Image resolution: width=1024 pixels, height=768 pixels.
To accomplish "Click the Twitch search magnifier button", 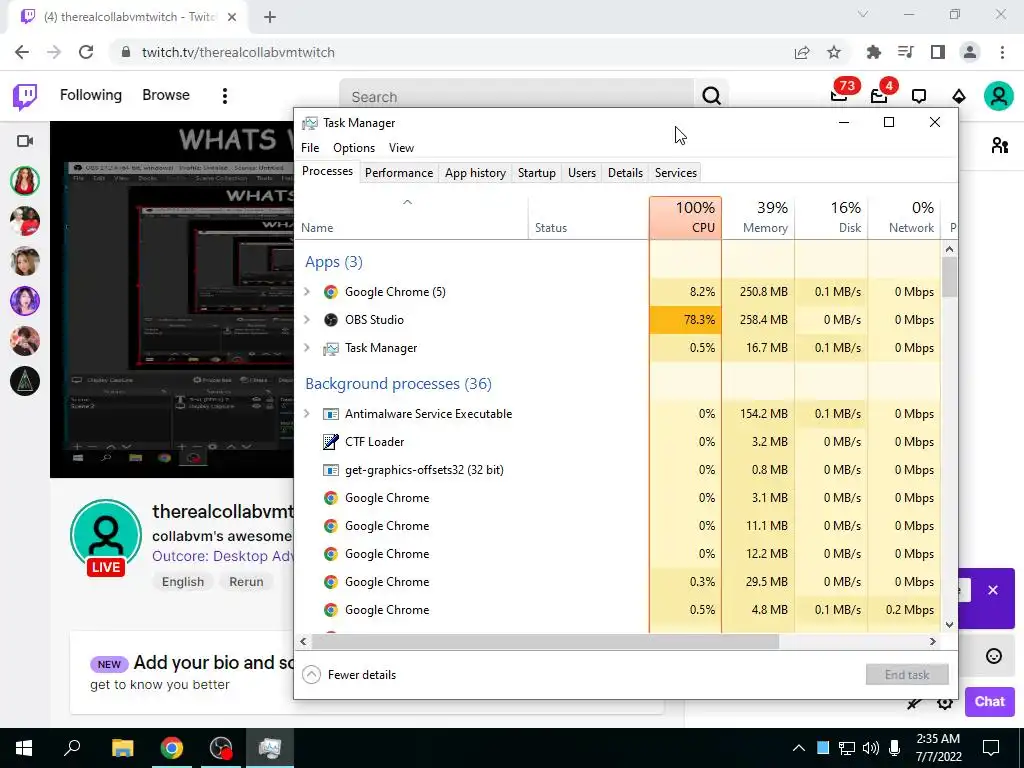I will click(x=711, y=97).
